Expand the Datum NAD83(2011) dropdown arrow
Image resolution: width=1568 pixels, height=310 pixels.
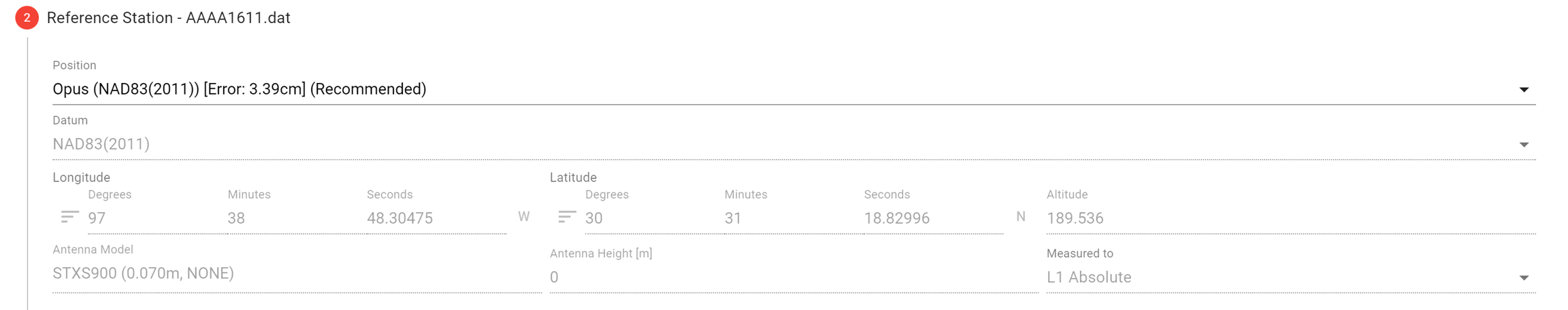coord(1524,145)
